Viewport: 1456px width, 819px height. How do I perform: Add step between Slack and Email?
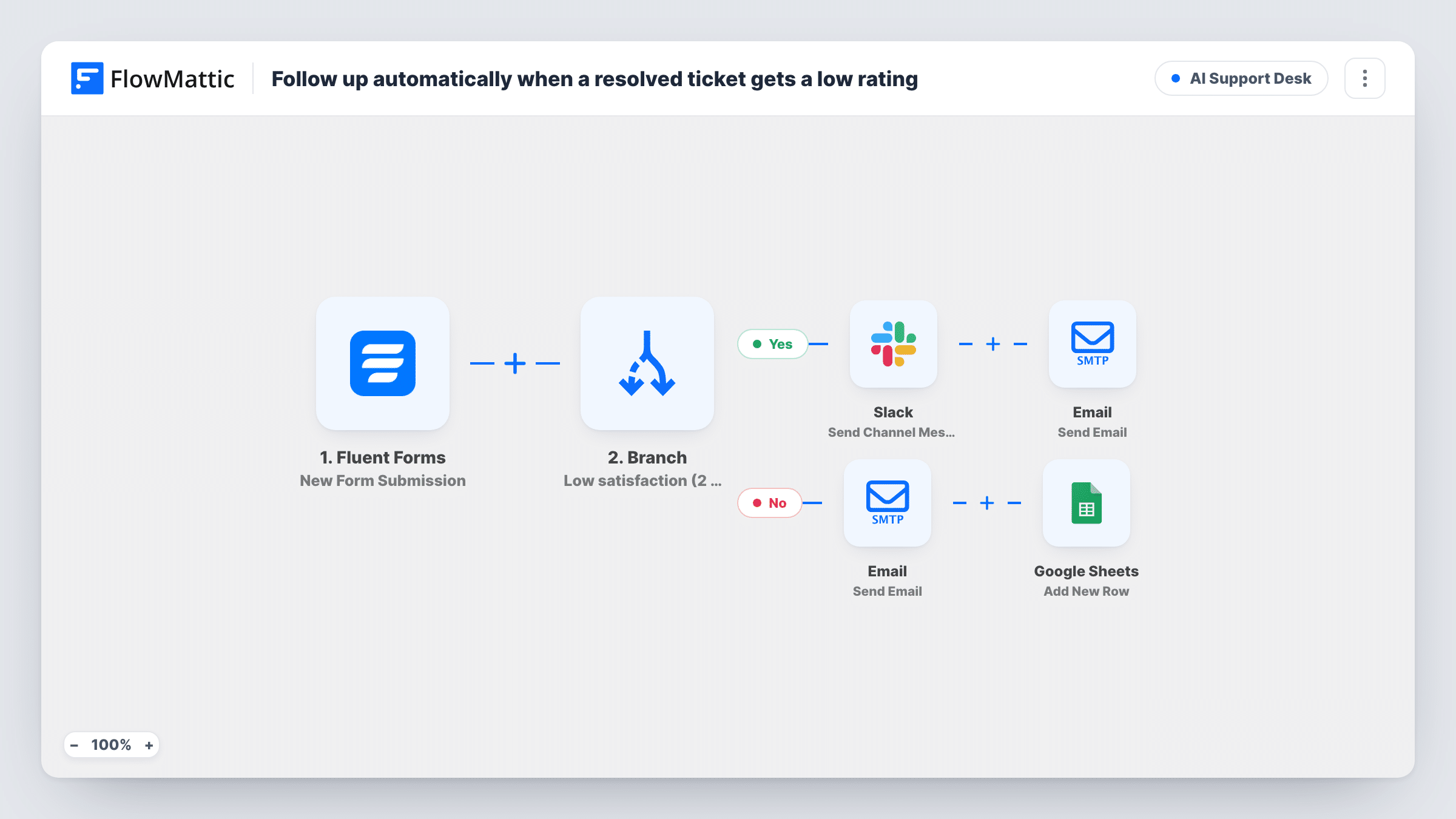click(993, 344)
